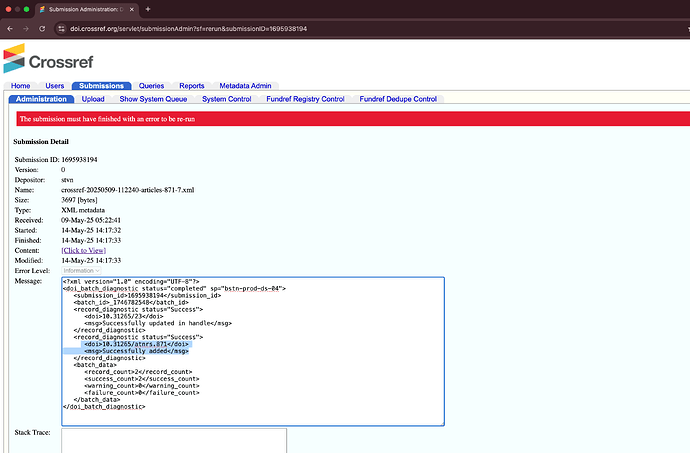Click the Crossref logo
690x453 pixels.
click(x=48, y=59)
